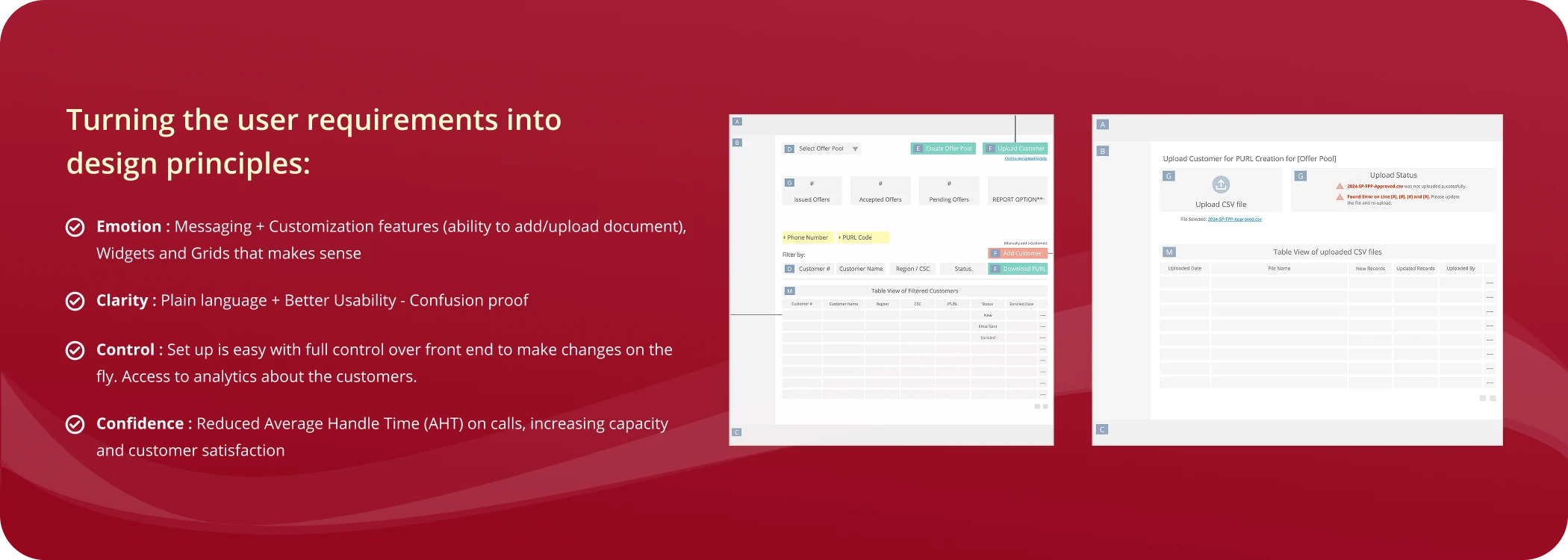
Task: Click the Upload CSV file label
Action: (1221, 205)
